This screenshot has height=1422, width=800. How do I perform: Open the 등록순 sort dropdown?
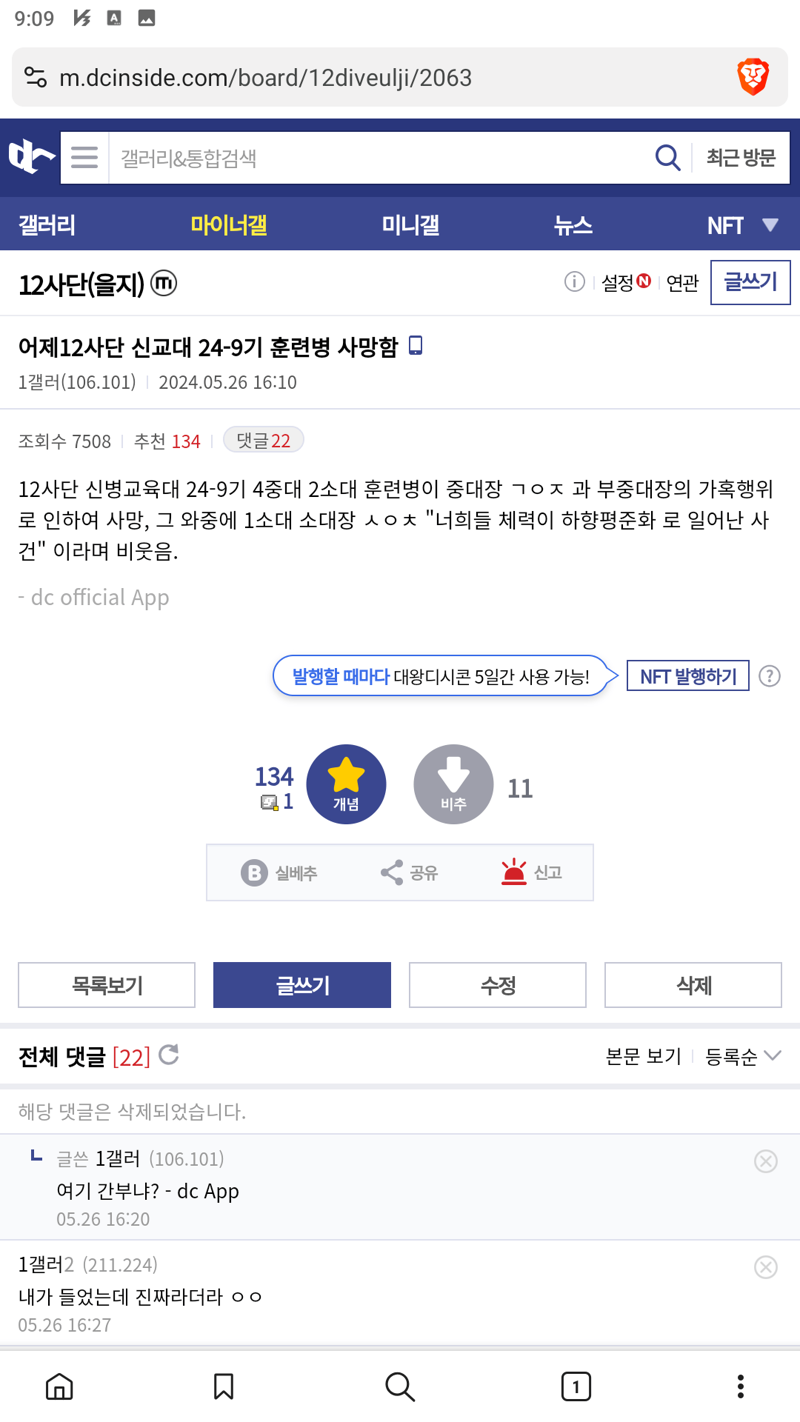pos(743,1056)
